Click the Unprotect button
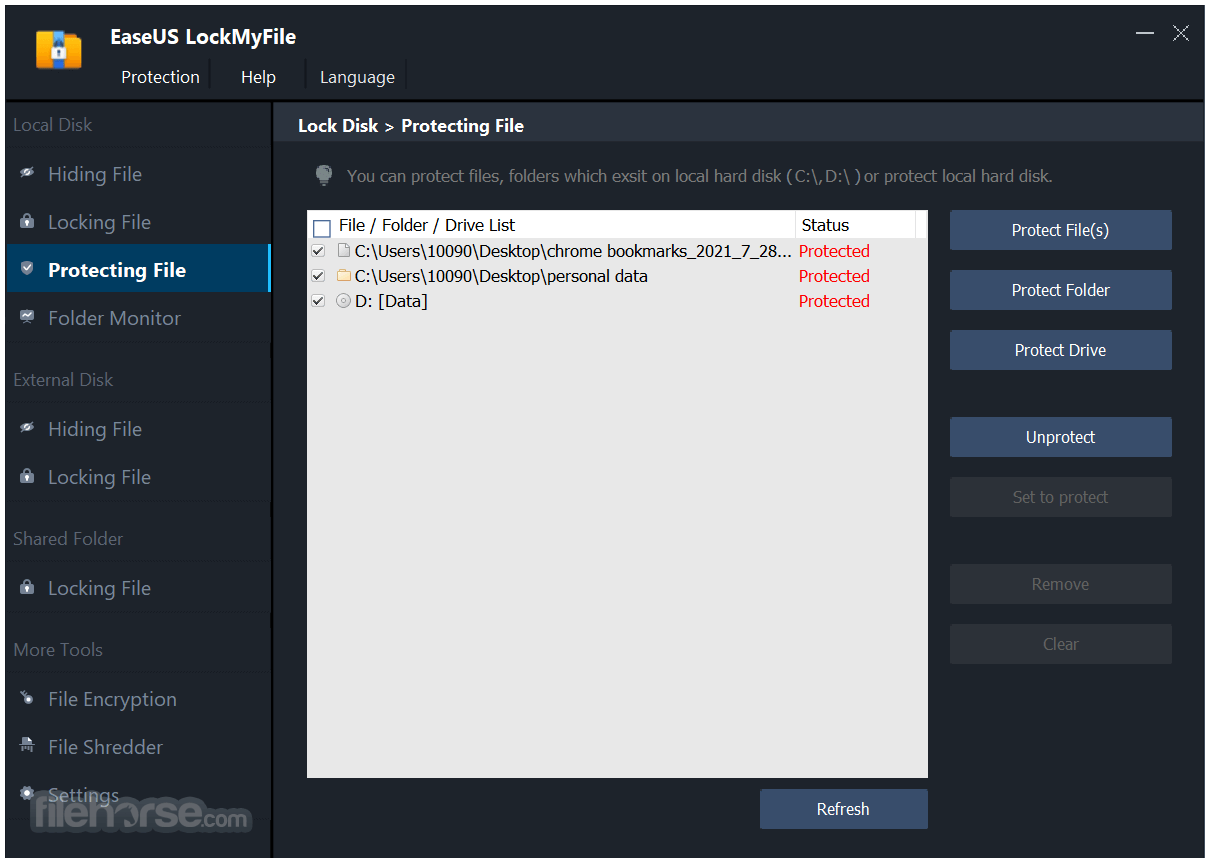Viewport: 1210px width, 863px height. click(1060, 437)
